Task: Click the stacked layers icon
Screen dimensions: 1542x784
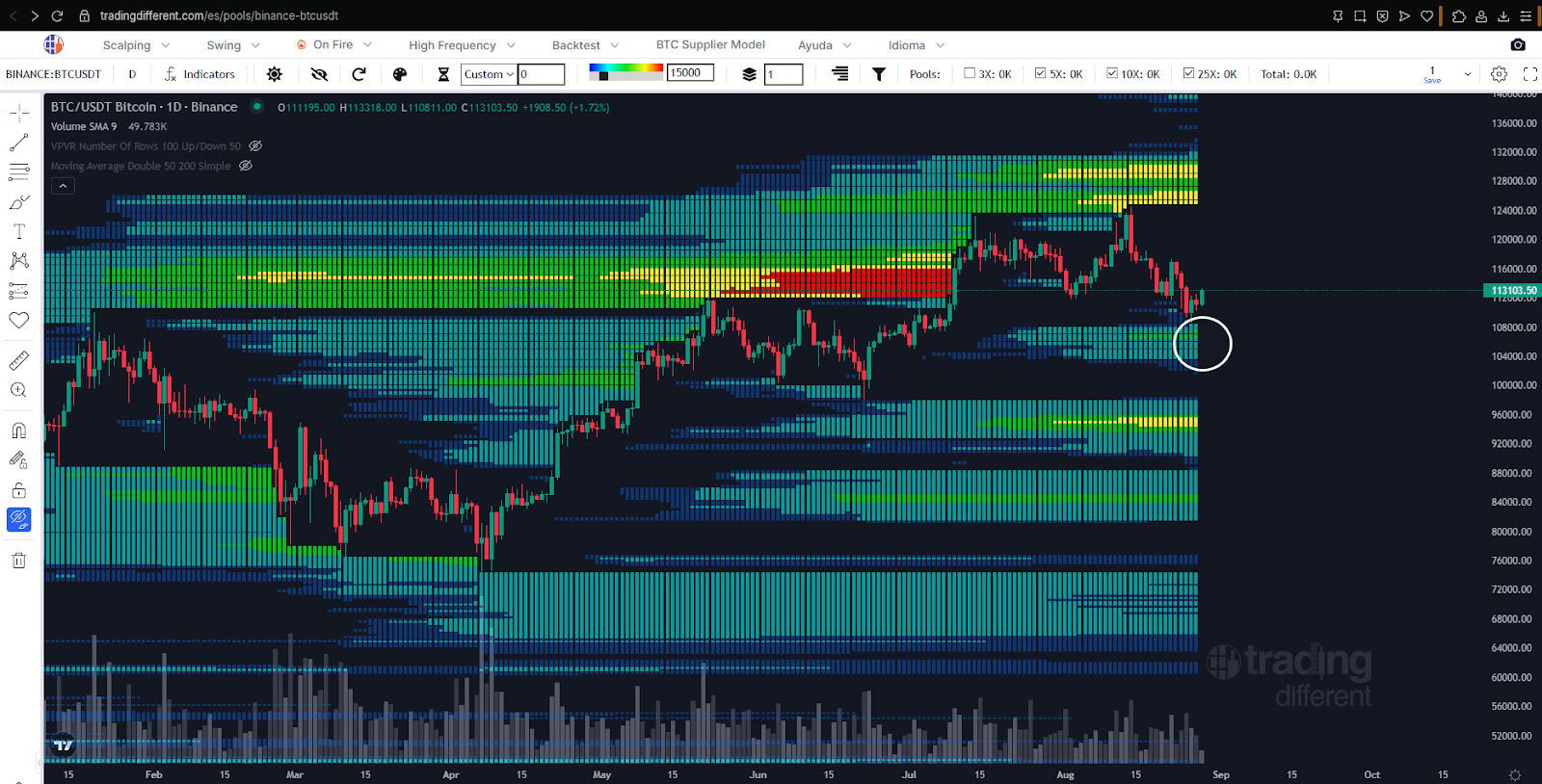Action: 749,74
